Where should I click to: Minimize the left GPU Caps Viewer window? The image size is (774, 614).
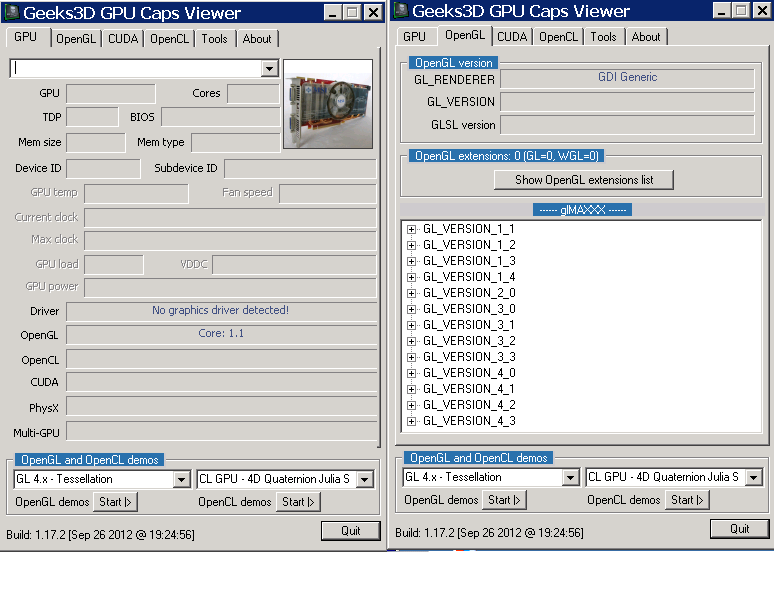(333, 12)
